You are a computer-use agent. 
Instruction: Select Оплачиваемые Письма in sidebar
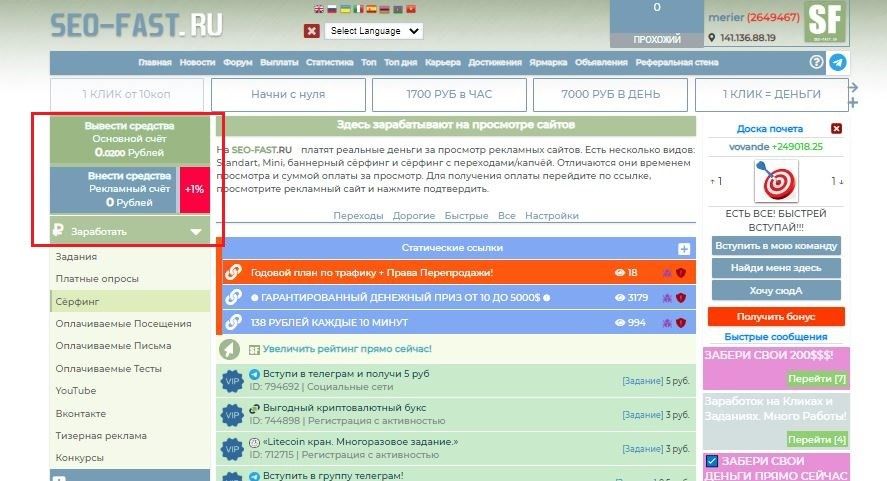coord(113,346)
